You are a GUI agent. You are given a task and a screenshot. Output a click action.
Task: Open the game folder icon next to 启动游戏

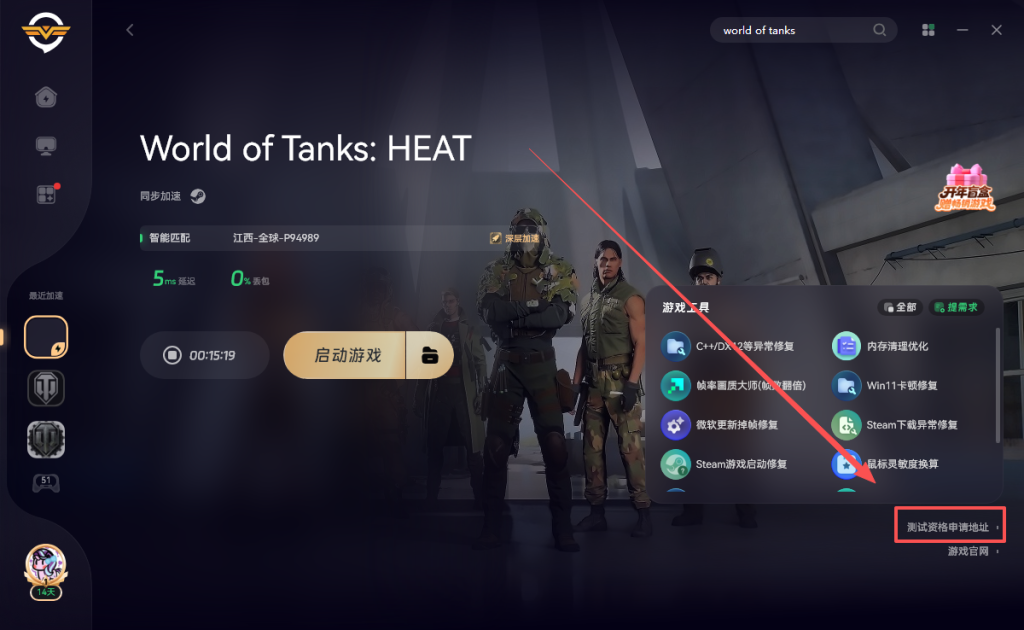click(x=430, y=355)
